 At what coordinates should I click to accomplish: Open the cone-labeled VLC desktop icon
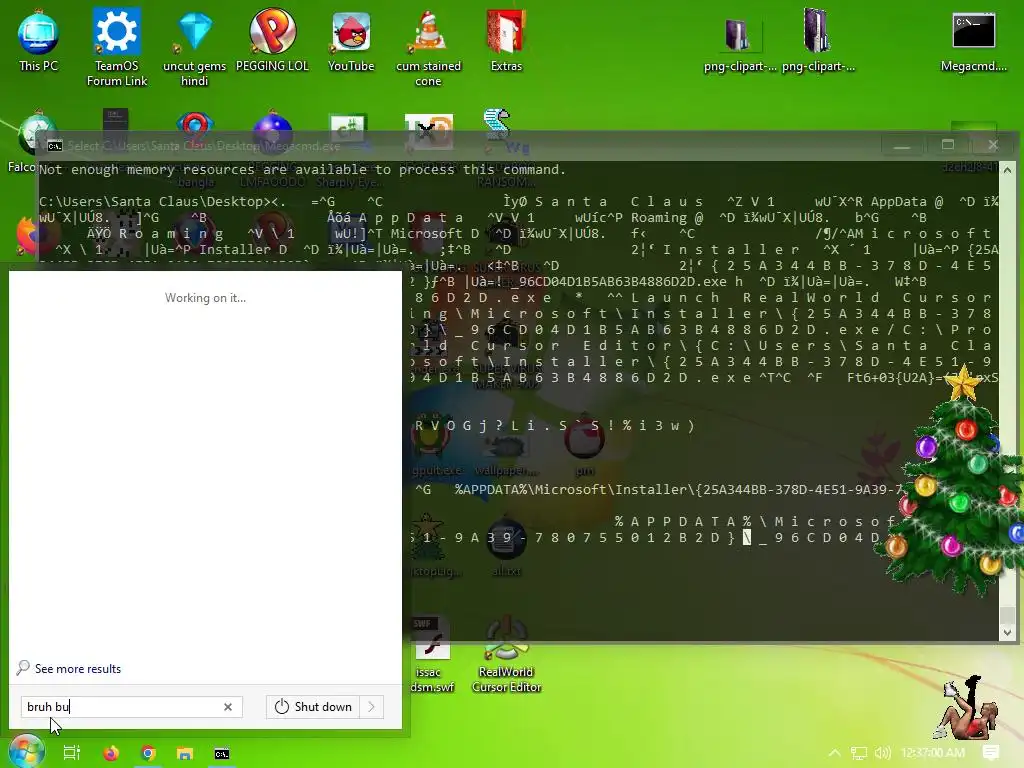pos(428,48)
